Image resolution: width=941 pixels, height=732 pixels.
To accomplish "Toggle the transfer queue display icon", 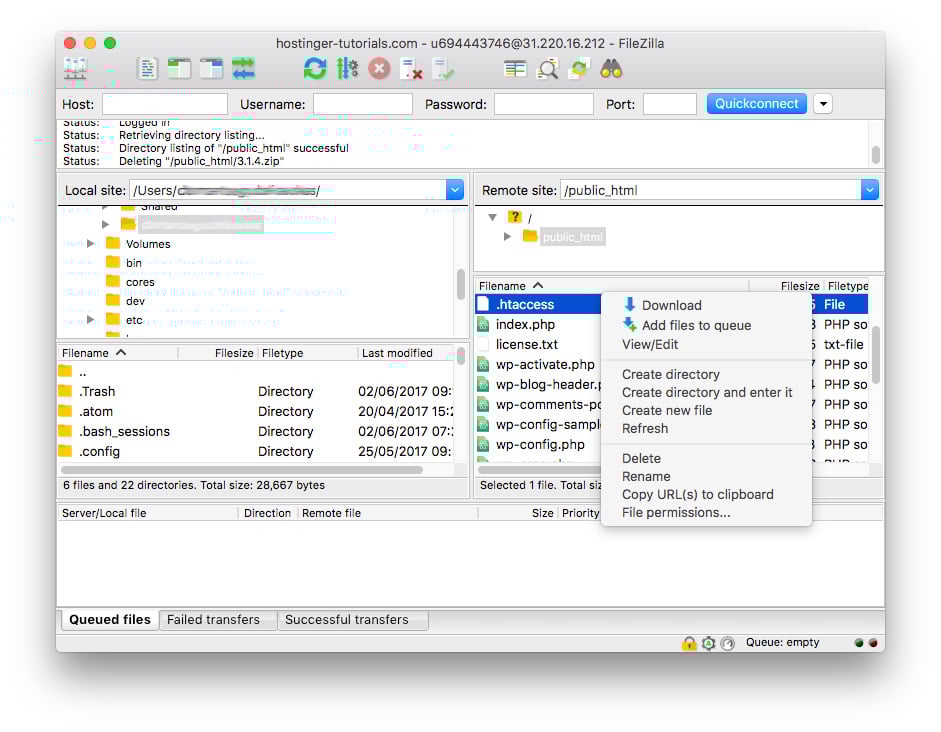I will pos(244,69).
